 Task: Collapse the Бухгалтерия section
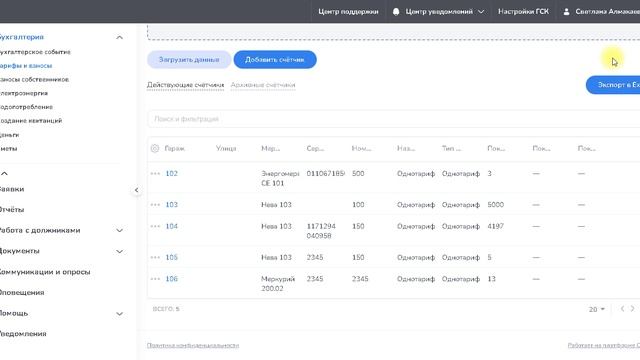[x=119, y=37]
